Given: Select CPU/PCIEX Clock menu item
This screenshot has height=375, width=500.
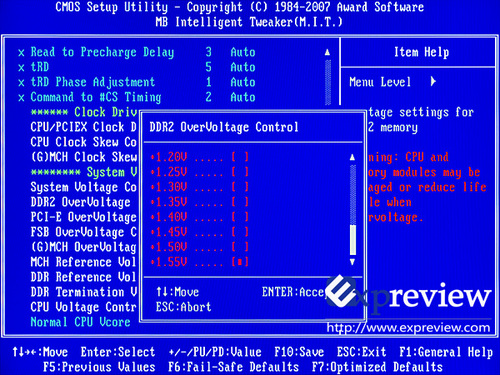Looking at the screenshot, I should 84,127.
